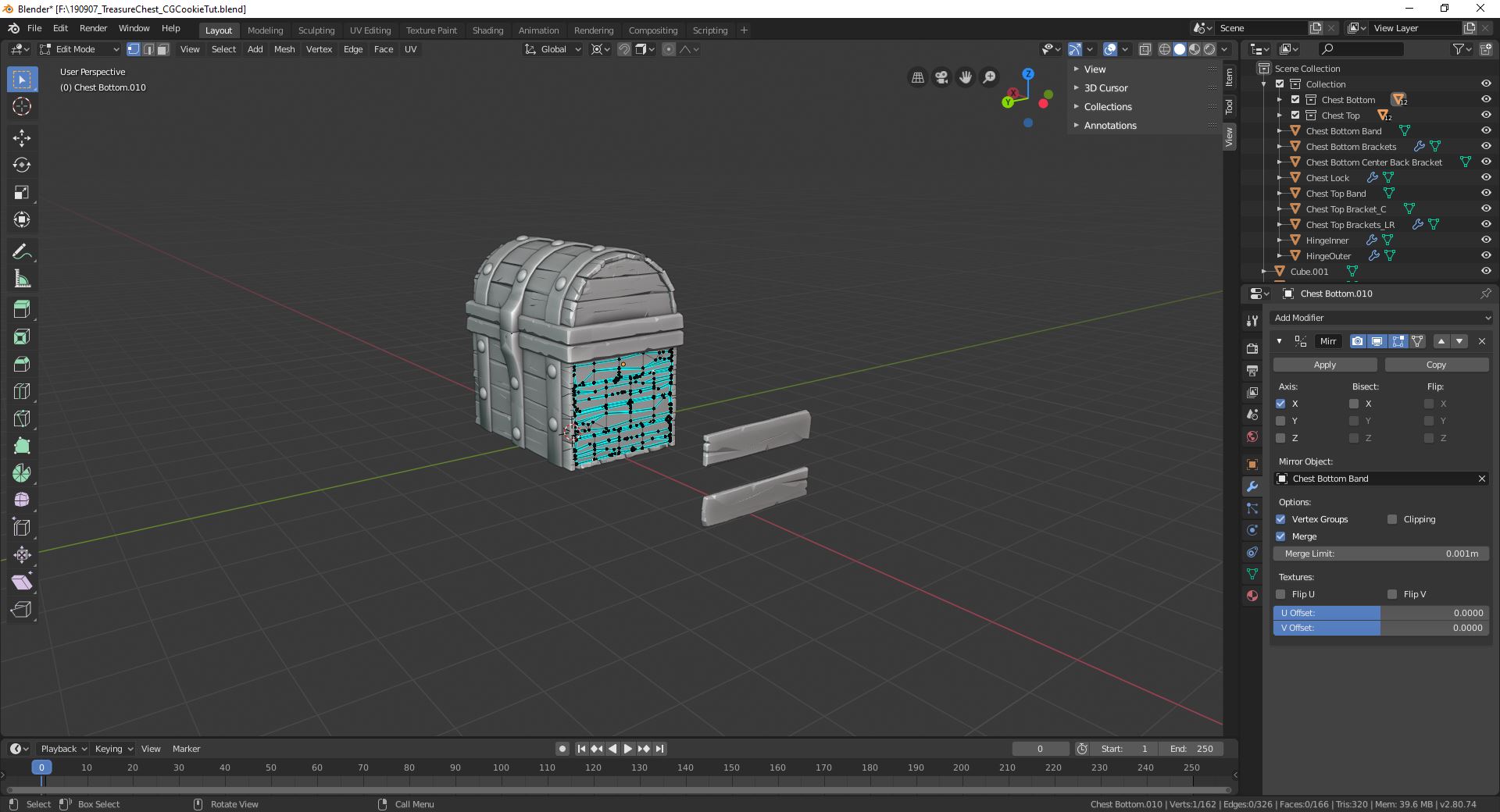Image resolution: width=1500 pixels, height=812 pixels.
Task: Apply the Mirror modifier
Action: (1325, 365)
